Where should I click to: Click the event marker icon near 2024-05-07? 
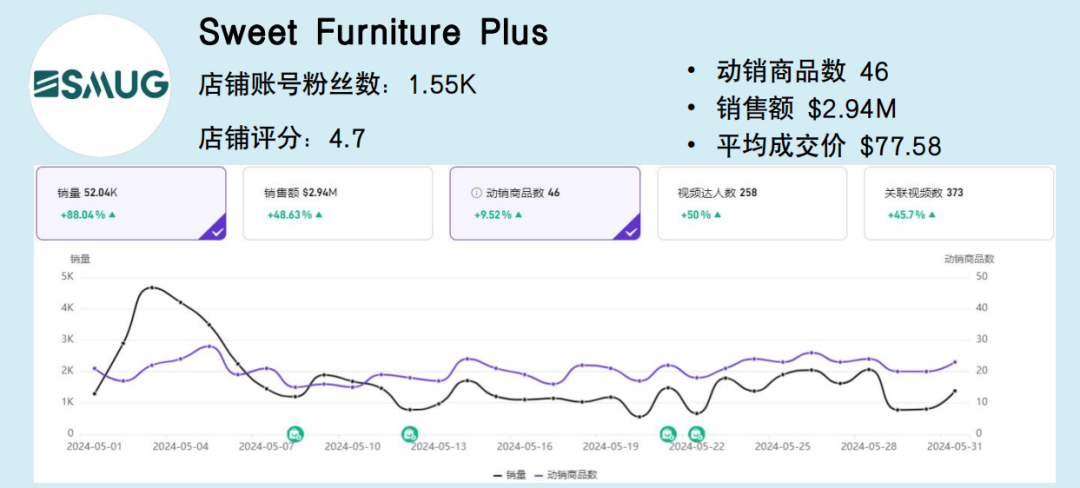point(295,434)
